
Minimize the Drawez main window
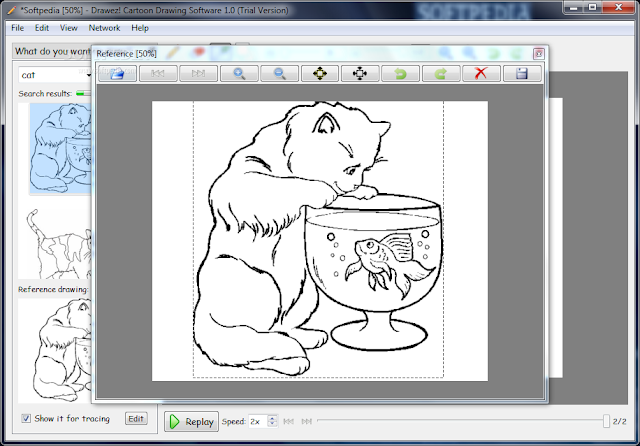coord(573,7)
